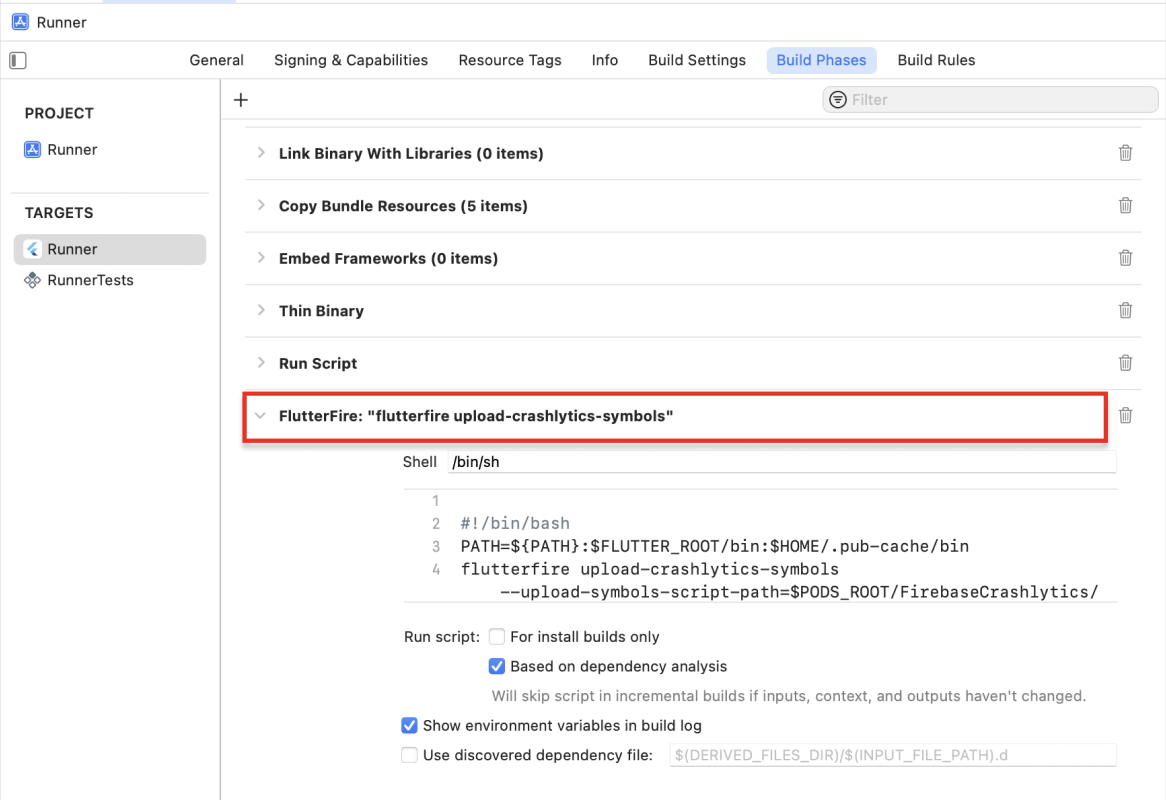The image size is (1166, 800).
Task: Click --upload-symbols-script-path script line
Action: 799,593
